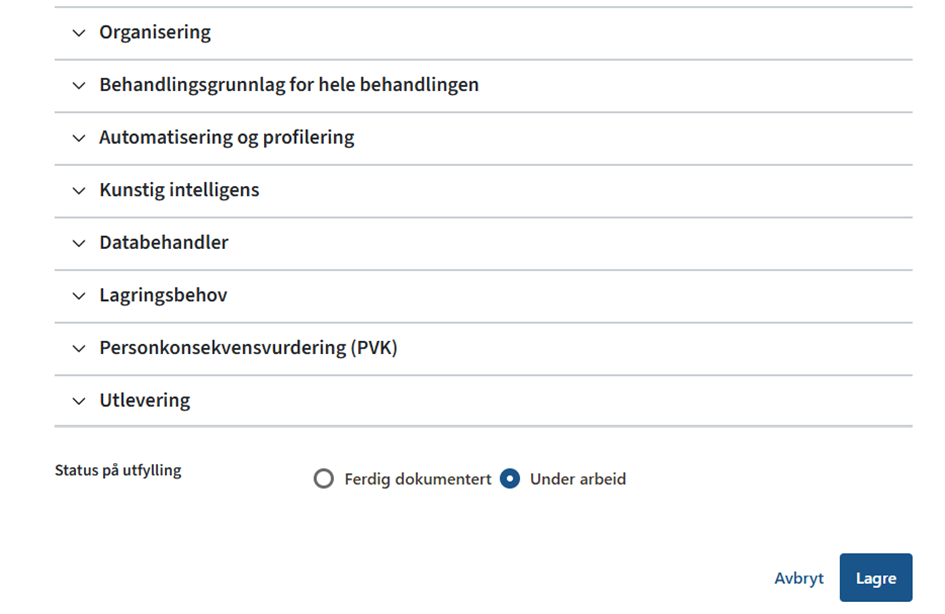This screenshot has width=945, height=614.
Task: Open the Utlevering section heading
Action: coord(145,401)
